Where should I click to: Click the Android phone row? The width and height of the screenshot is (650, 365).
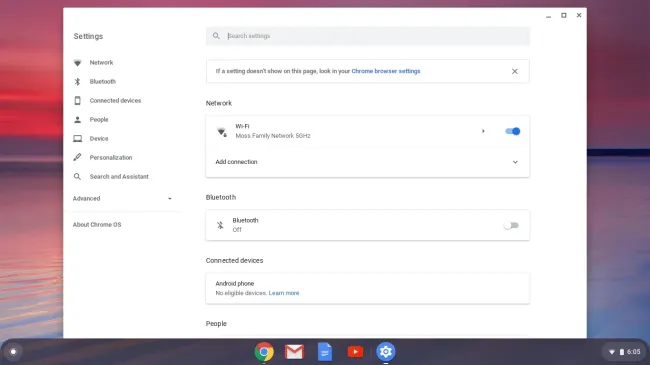click(x=368, y=288)
